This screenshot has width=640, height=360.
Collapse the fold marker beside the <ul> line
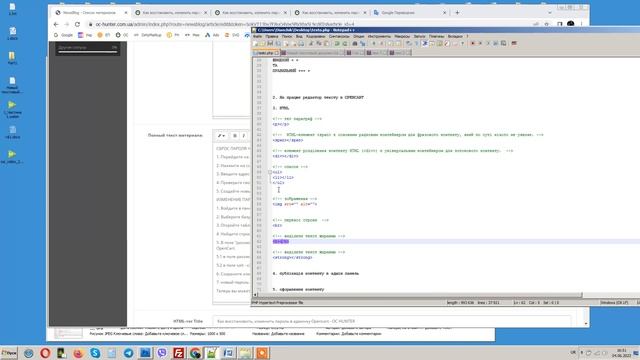270,172
